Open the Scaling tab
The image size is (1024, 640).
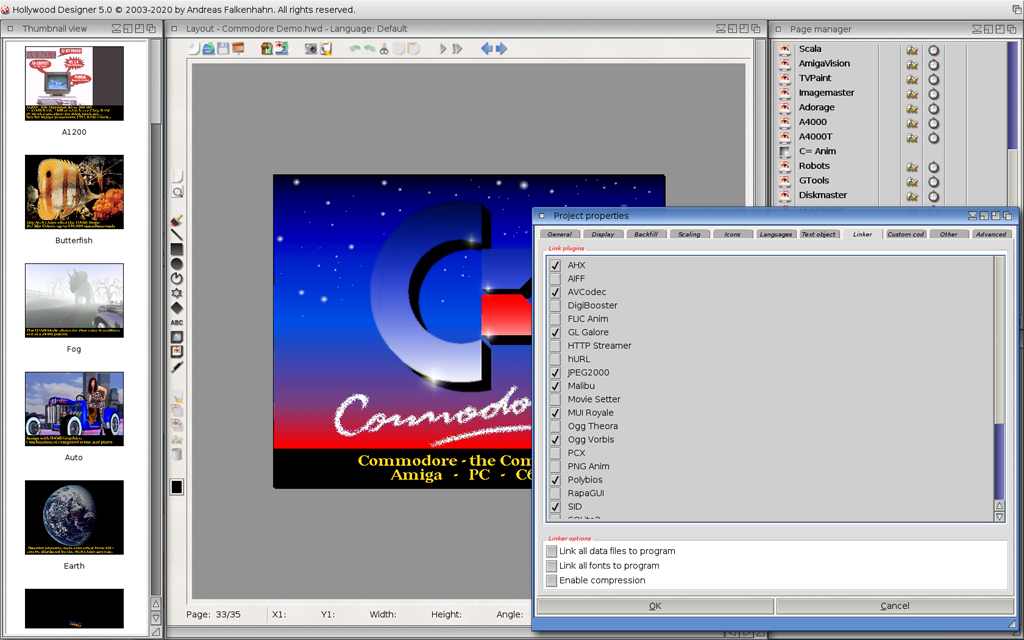689,234
